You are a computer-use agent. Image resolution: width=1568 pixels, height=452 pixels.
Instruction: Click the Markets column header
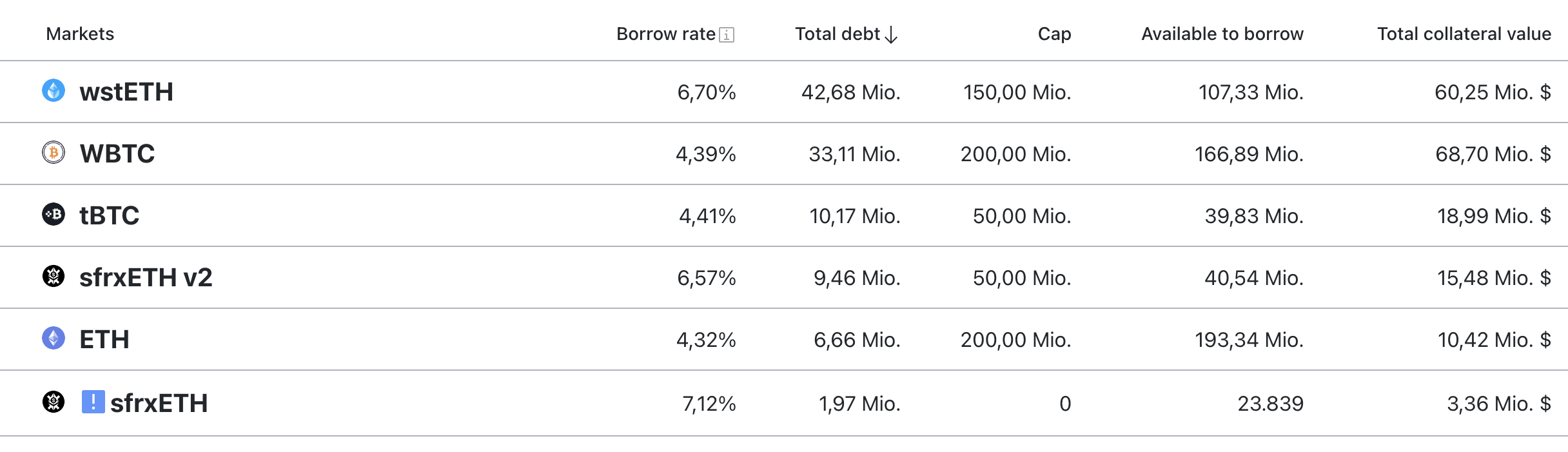[x=80, y=34]
